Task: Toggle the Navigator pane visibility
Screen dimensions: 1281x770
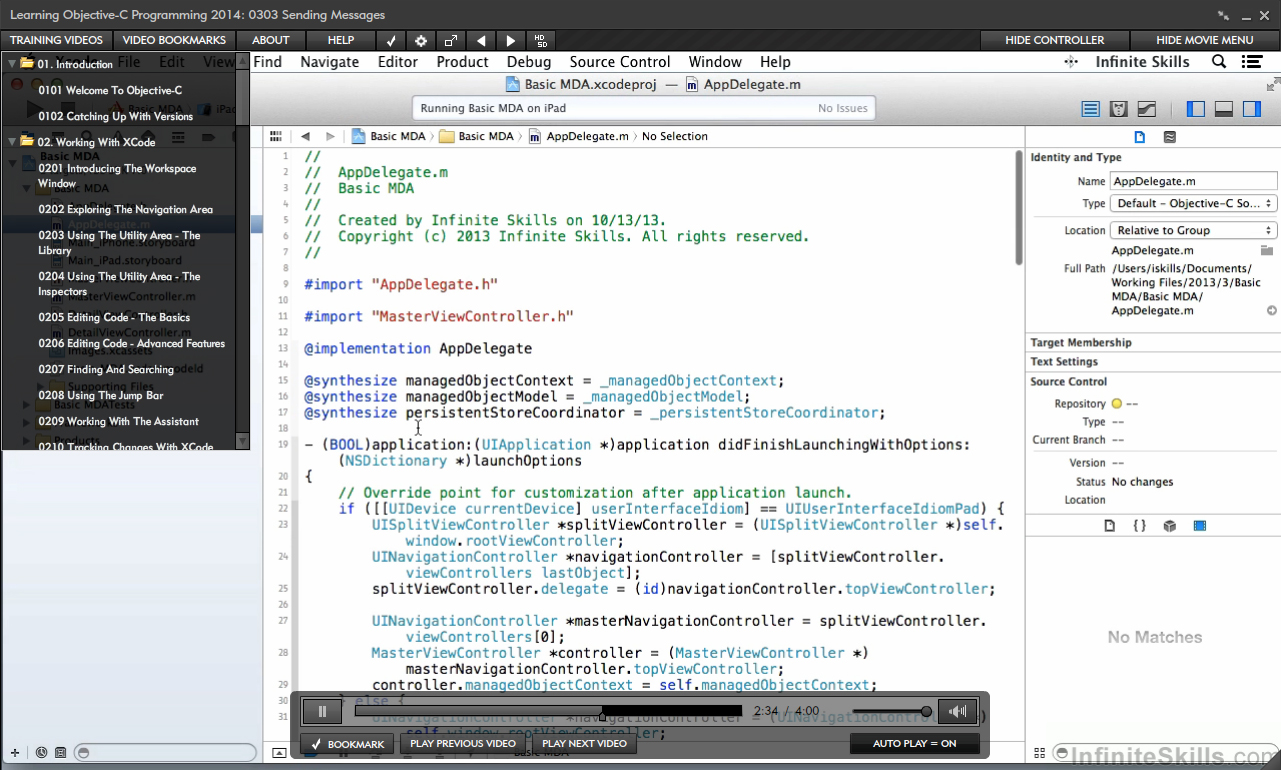Action: 1195,109
